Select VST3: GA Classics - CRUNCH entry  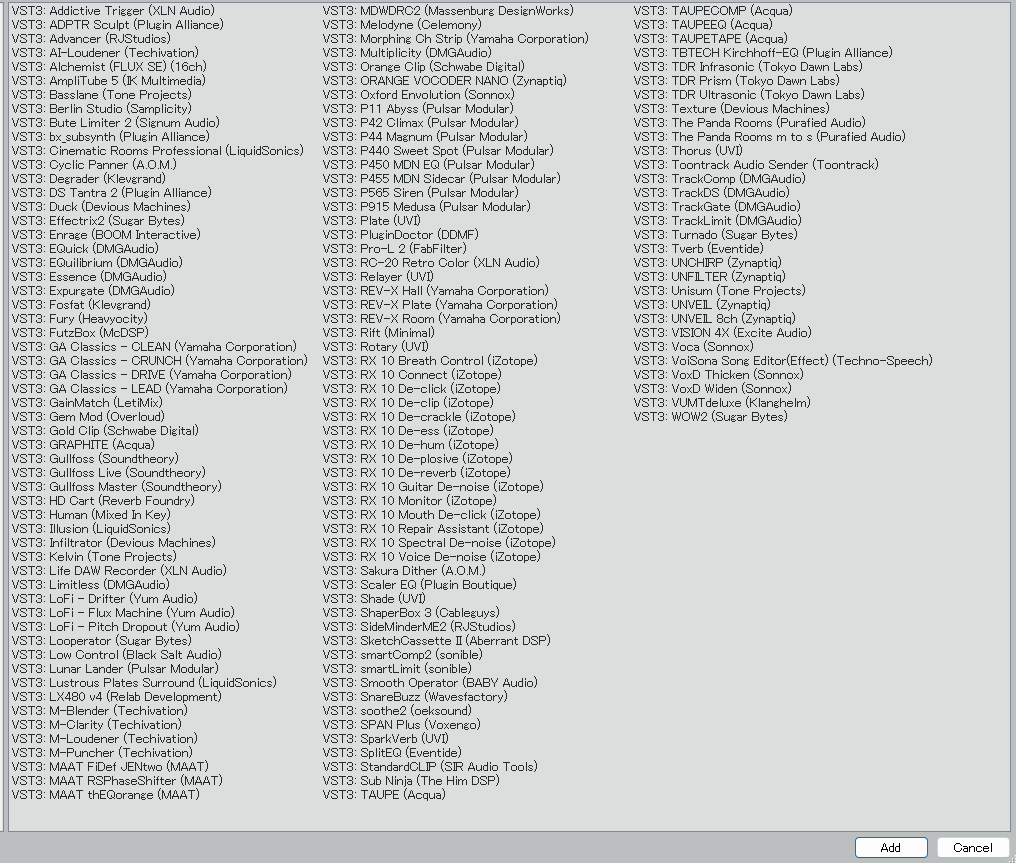[x=159, y=360]
